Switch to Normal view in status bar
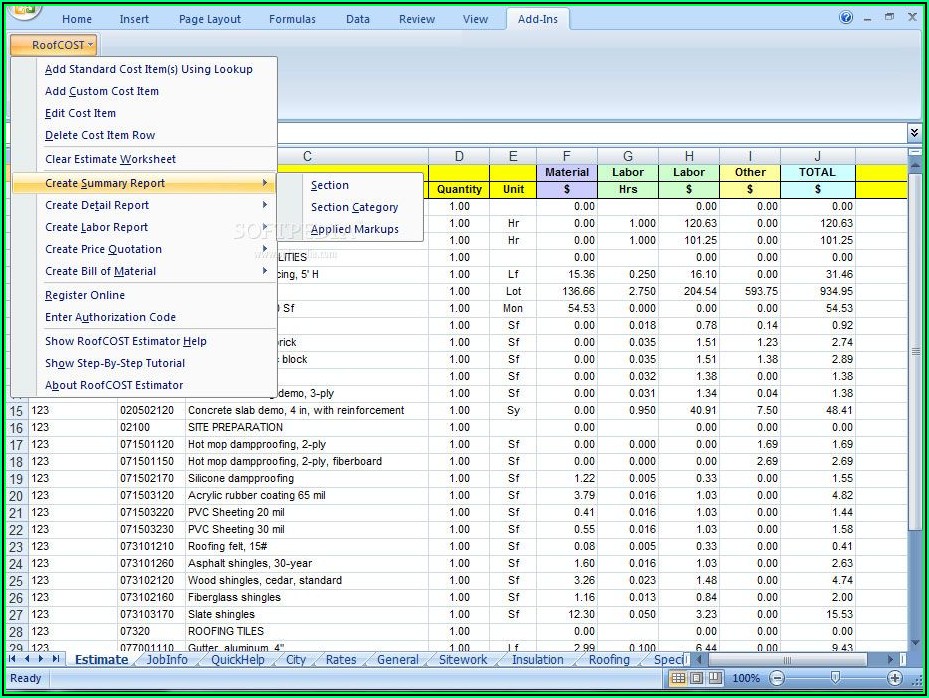The image size is (929, 698). 678,678
